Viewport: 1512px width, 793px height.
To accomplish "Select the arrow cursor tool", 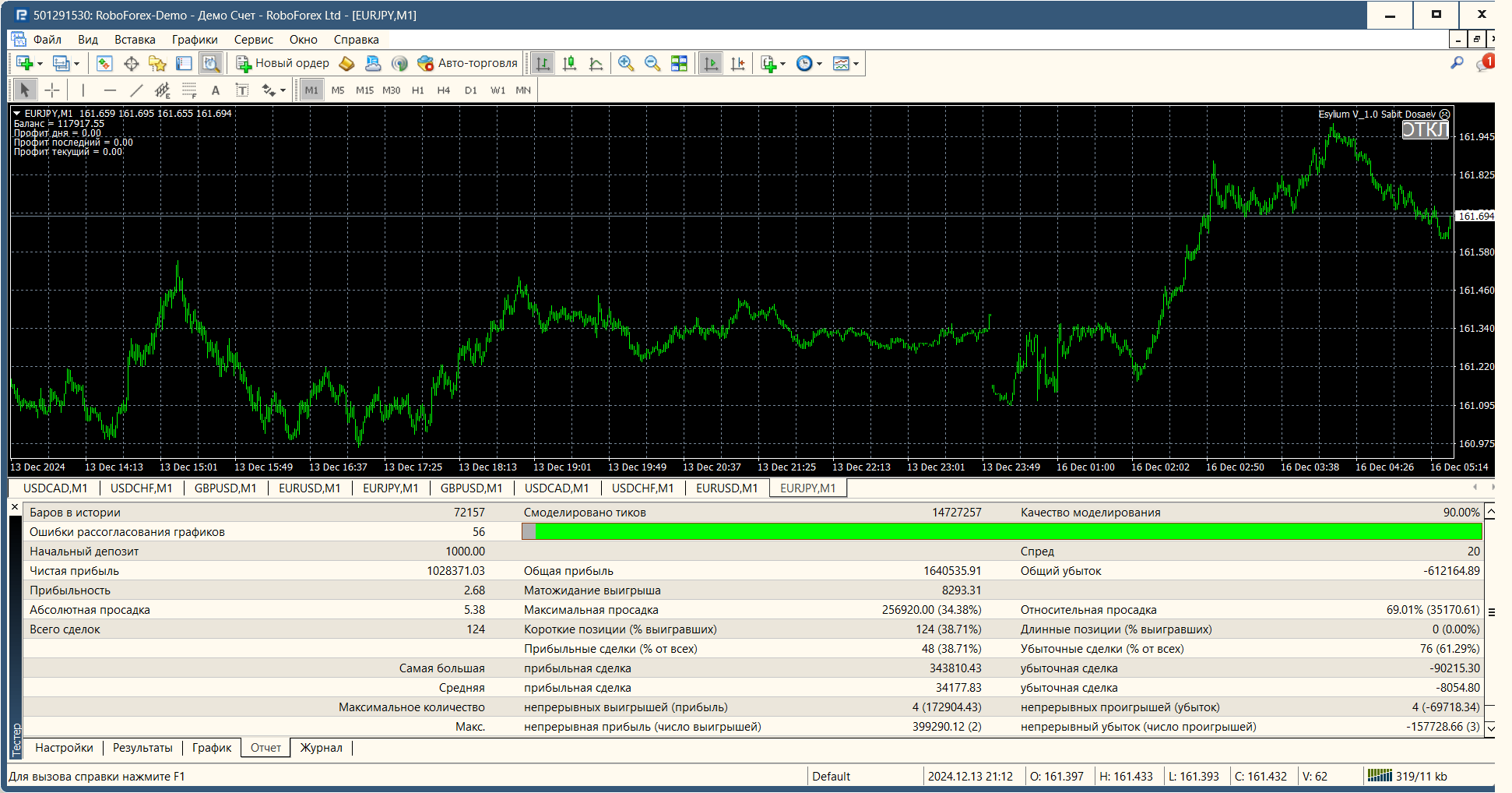I will pyautogui.click(x=25, y=90).
